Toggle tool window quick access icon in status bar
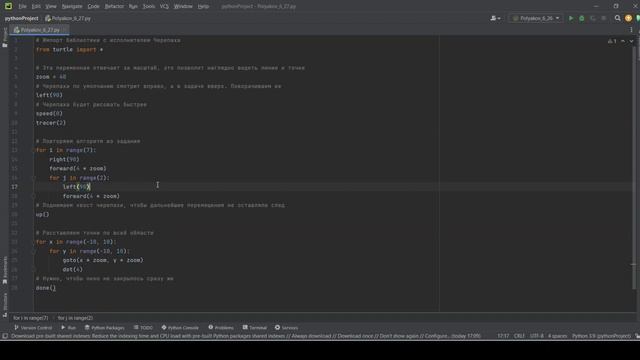 [x=5, y=336]
